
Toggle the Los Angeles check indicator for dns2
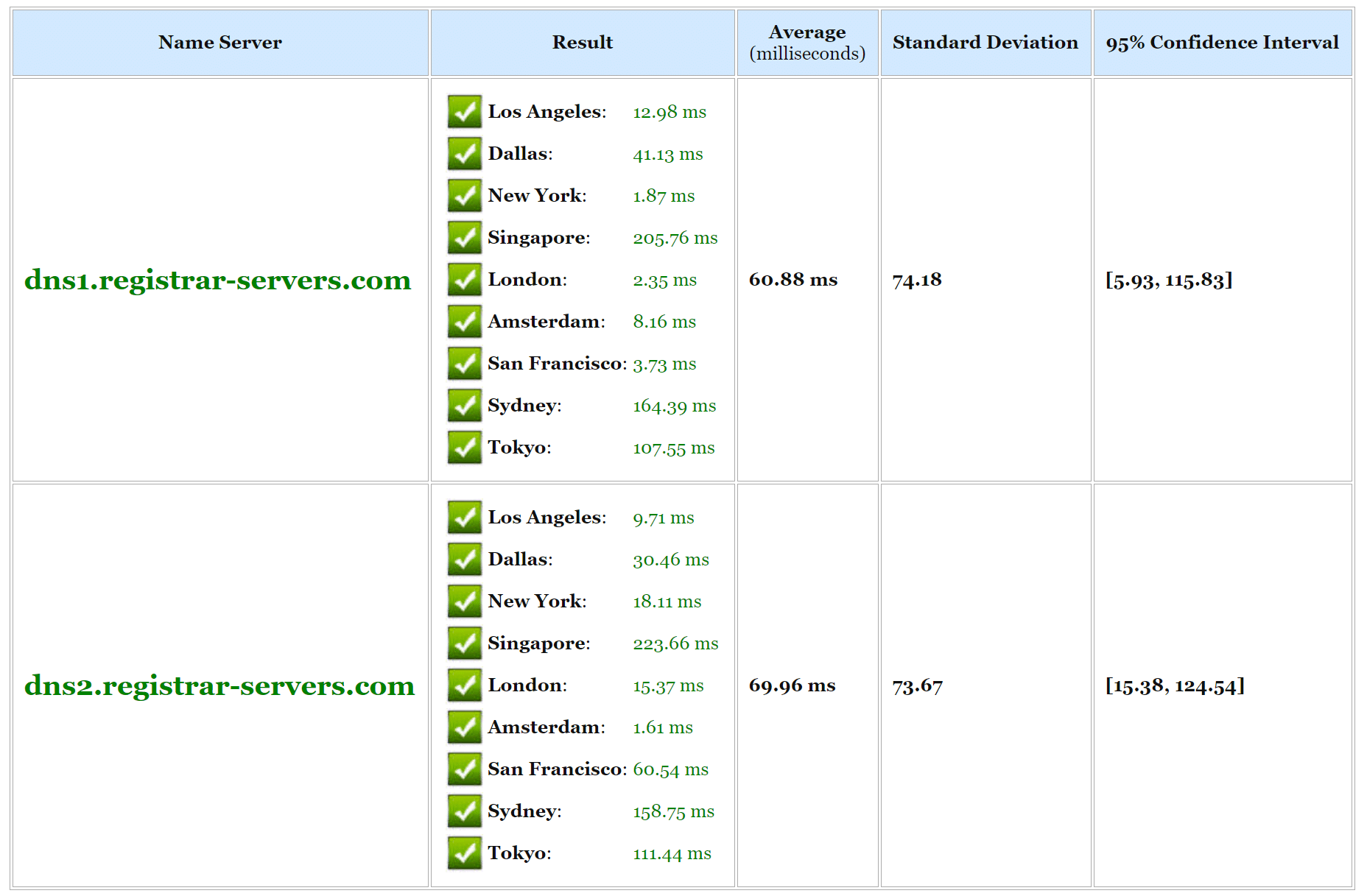(464, 517)
